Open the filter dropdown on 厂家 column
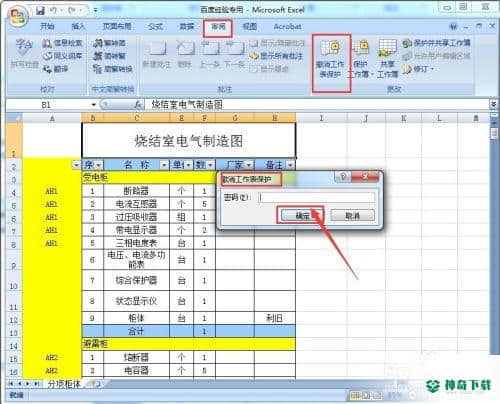The image size is (500, 404). pos(249,165)
